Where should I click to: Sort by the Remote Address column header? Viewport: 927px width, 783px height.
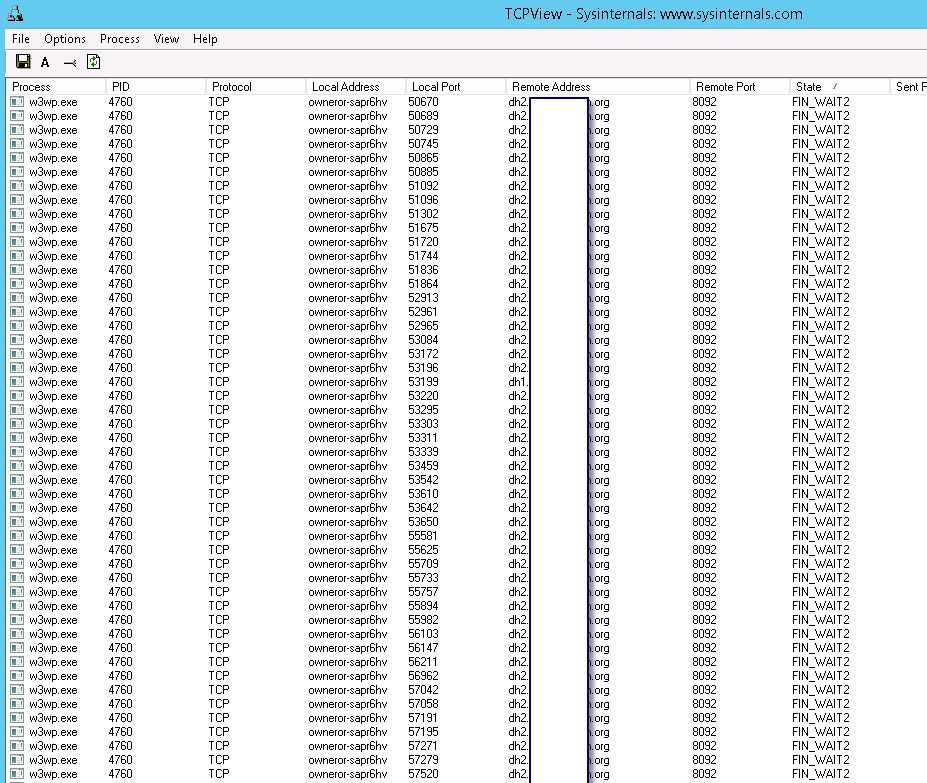coord(597,87)
